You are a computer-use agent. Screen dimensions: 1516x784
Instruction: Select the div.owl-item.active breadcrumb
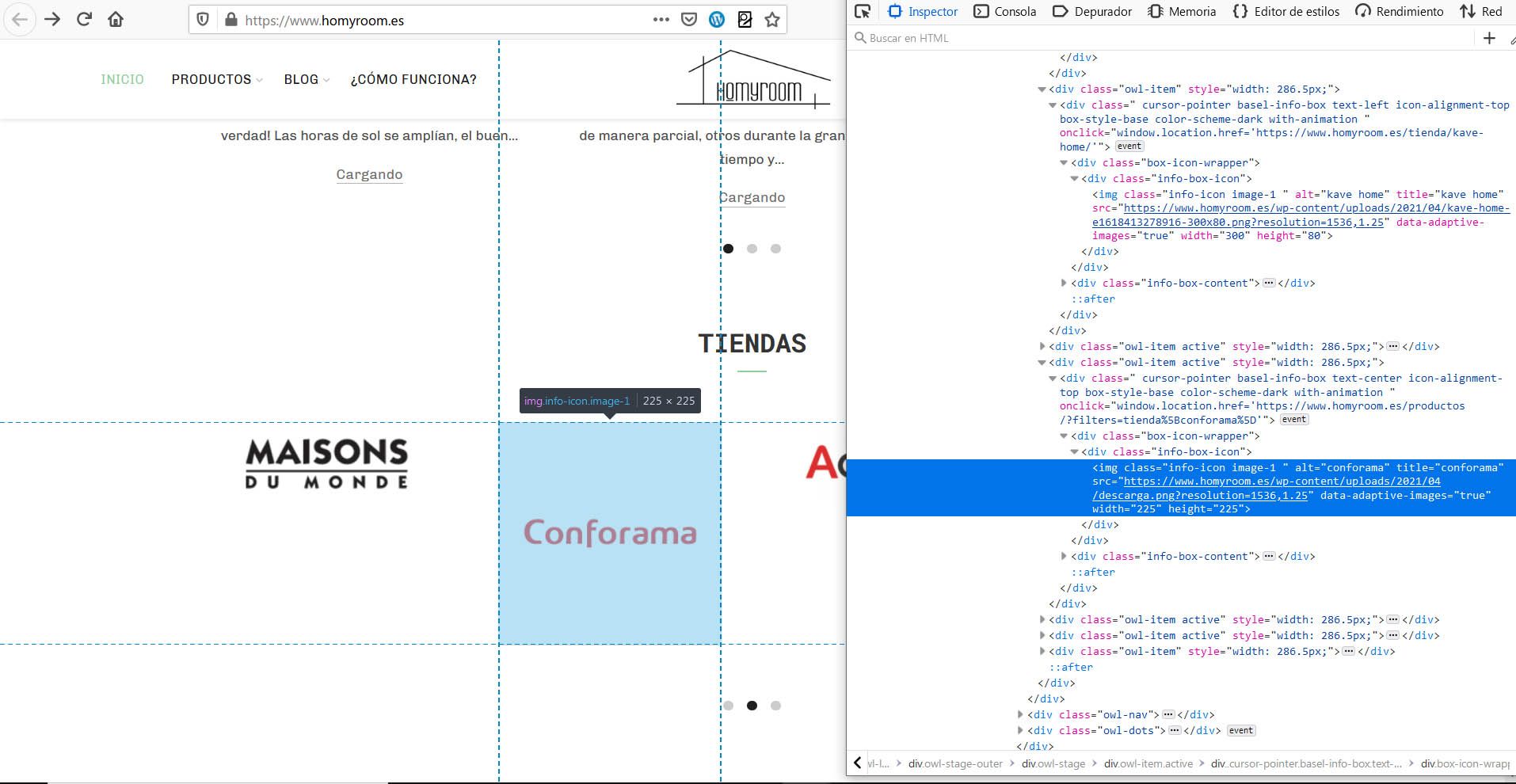[x=1148, y=763]
